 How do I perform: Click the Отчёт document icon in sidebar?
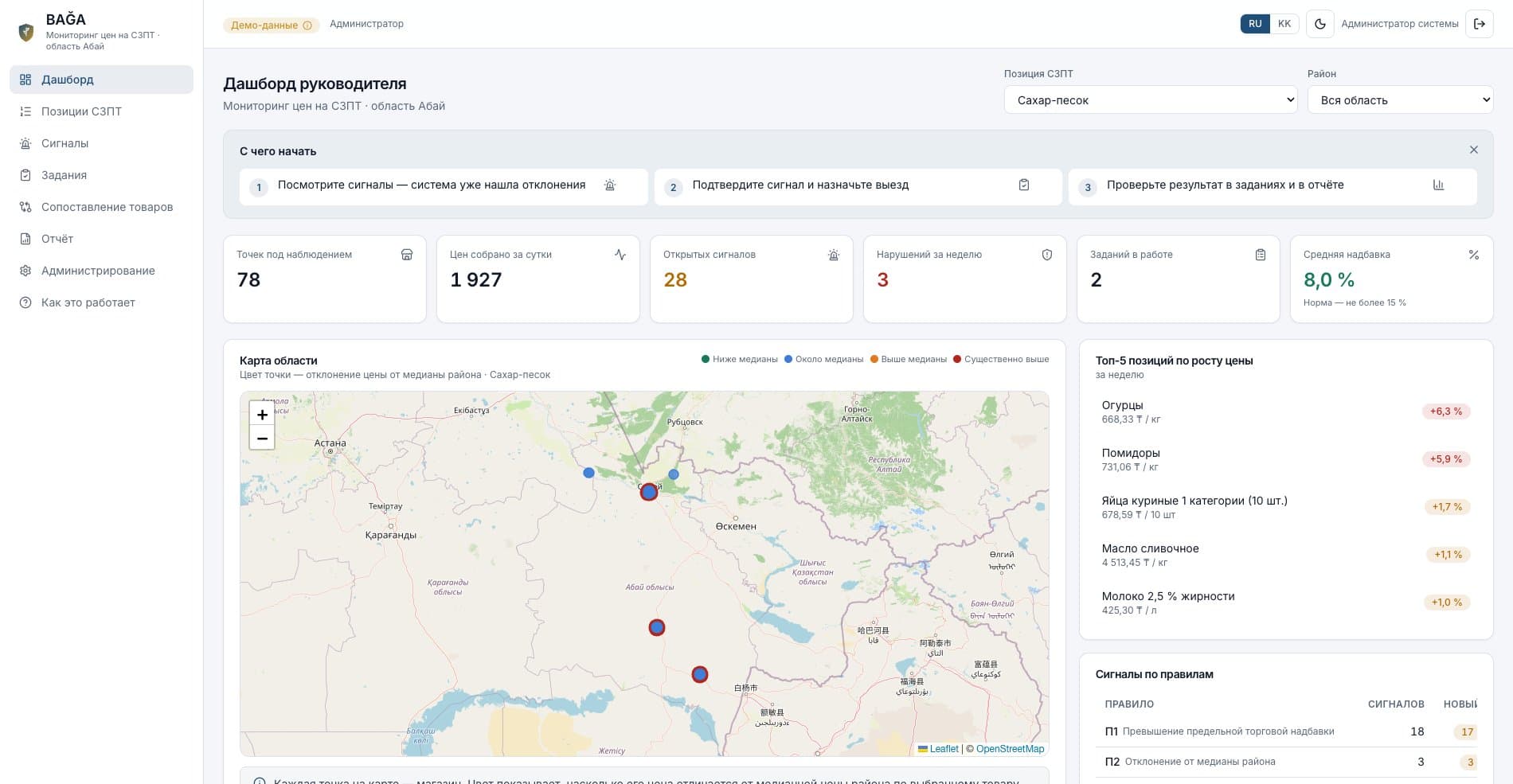(x=25, y=239)
